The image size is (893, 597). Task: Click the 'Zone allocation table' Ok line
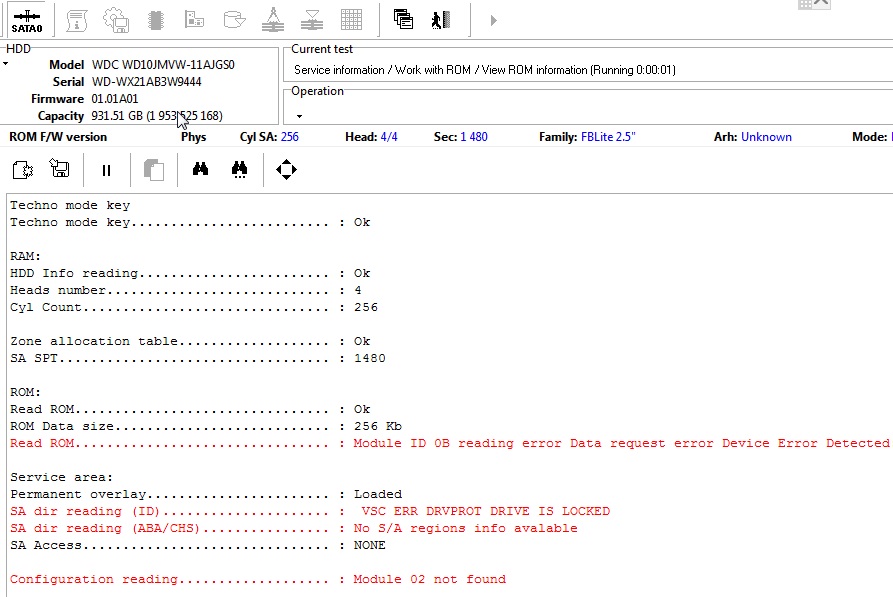coord(190,341)
